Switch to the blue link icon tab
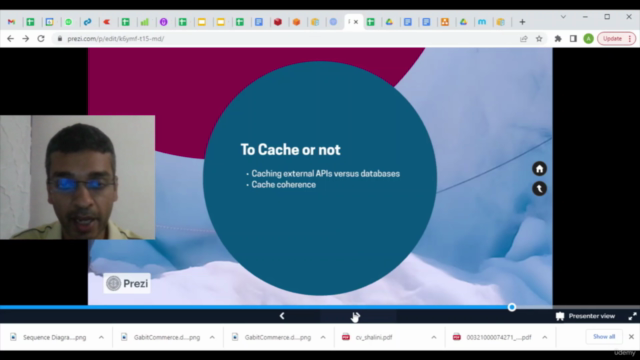Viewport: 640px width, 360px height. tap(87, 22)
